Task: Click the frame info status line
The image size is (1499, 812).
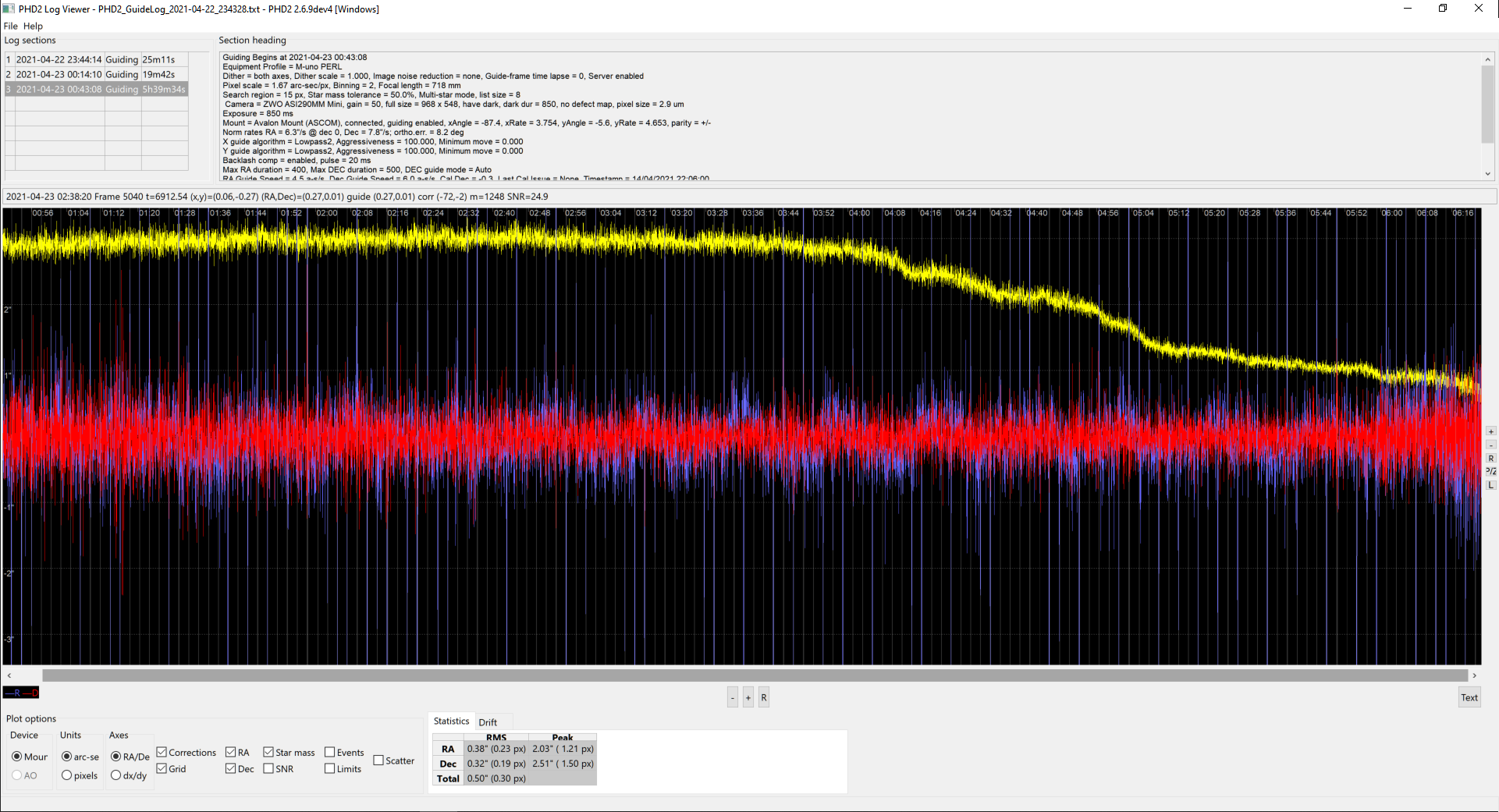Action: click(x=749, y=197)
